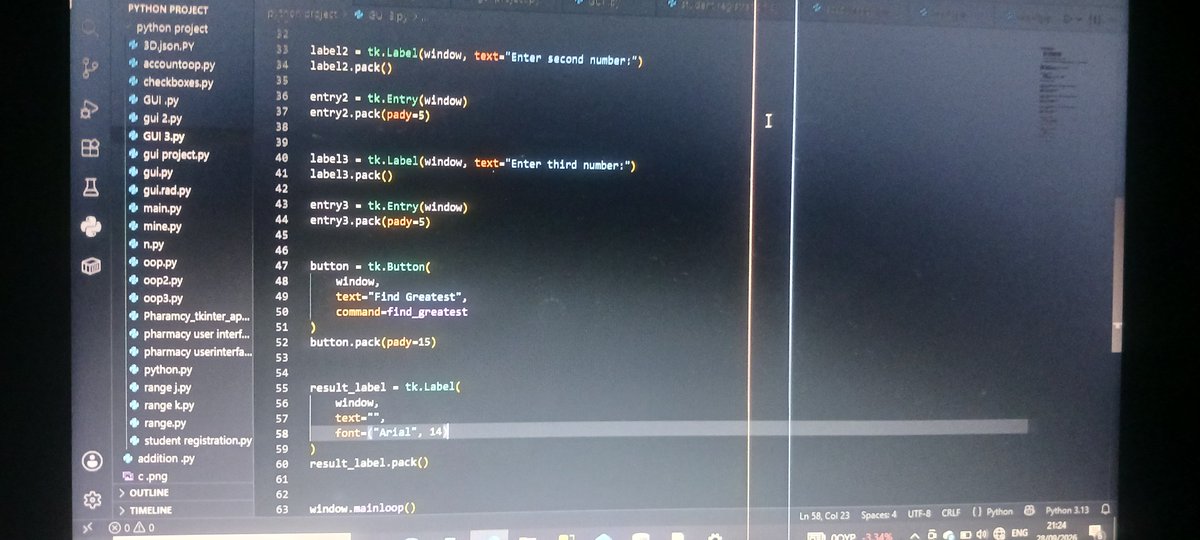Collapse the python project folder
The image size is (1200, 540).
(172, 28)
